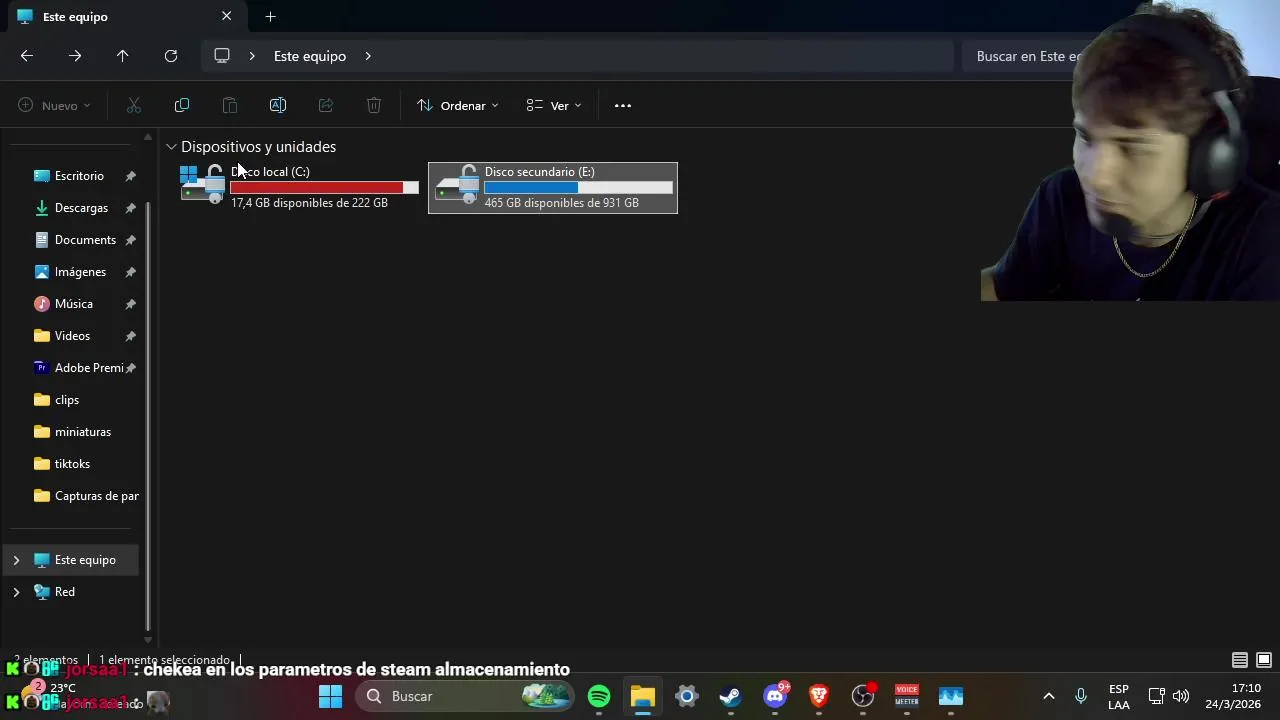
Task: Open the Ver dropdown
Action: tap(554, 105)
